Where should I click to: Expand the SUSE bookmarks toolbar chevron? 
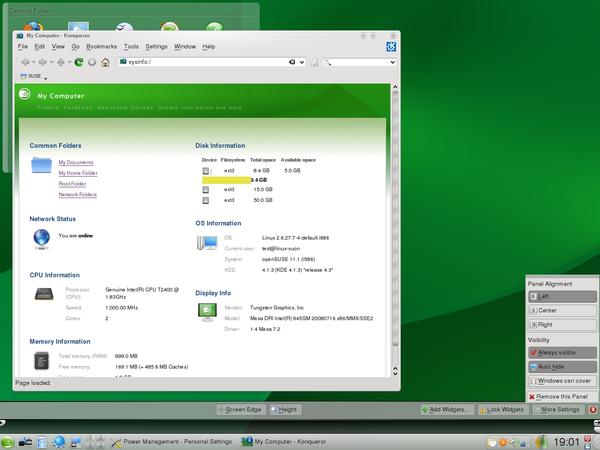(46, 78)
